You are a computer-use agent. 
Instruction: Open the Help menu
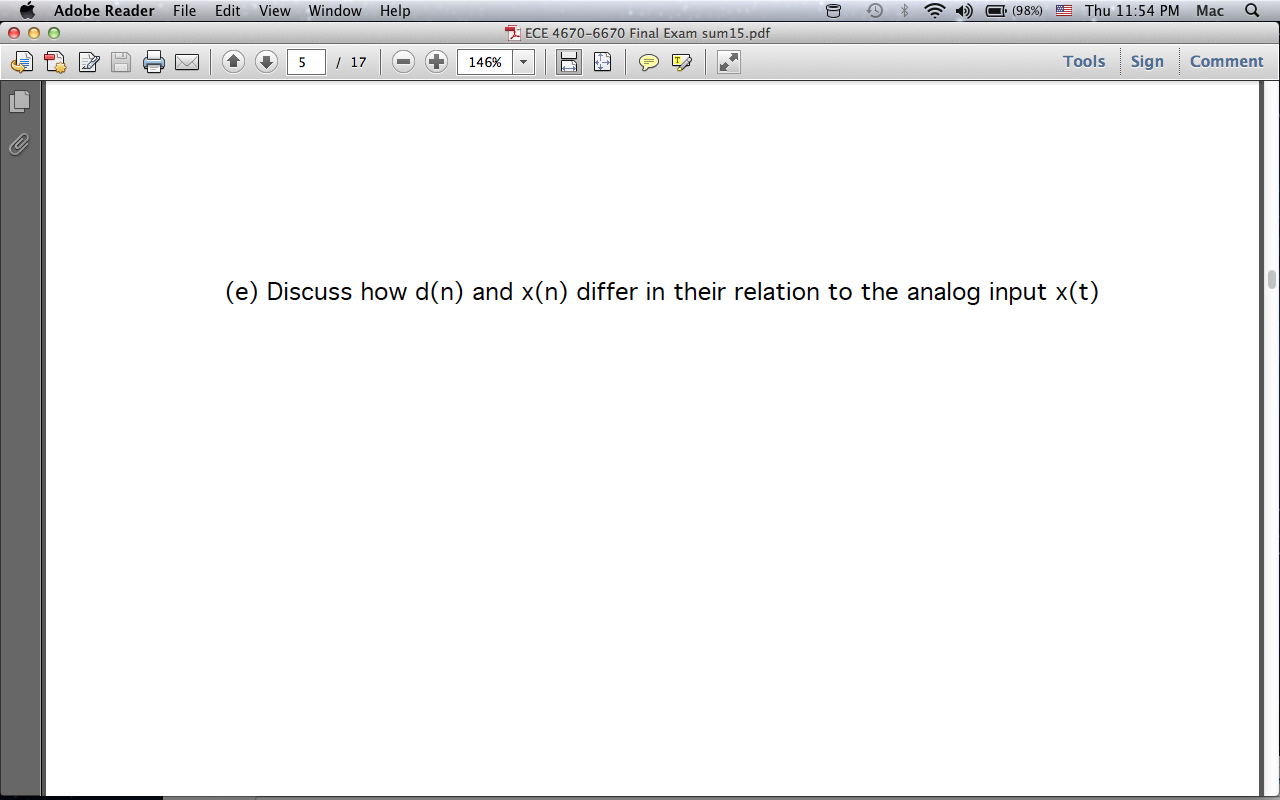[x=395, y=11]
